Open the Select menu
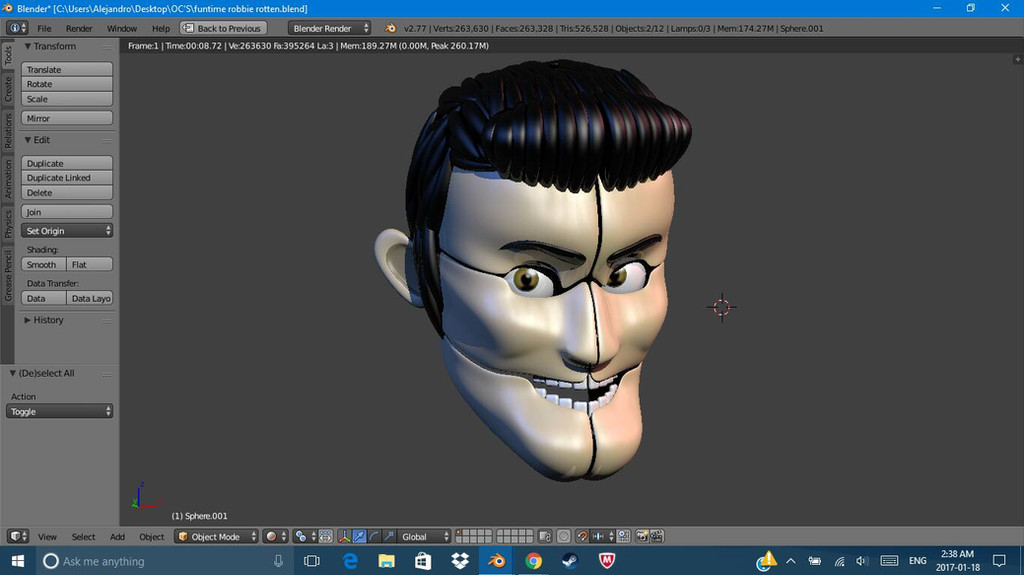Image resolution: width=1024 pixels, height=575 pixels. point(84,536)
